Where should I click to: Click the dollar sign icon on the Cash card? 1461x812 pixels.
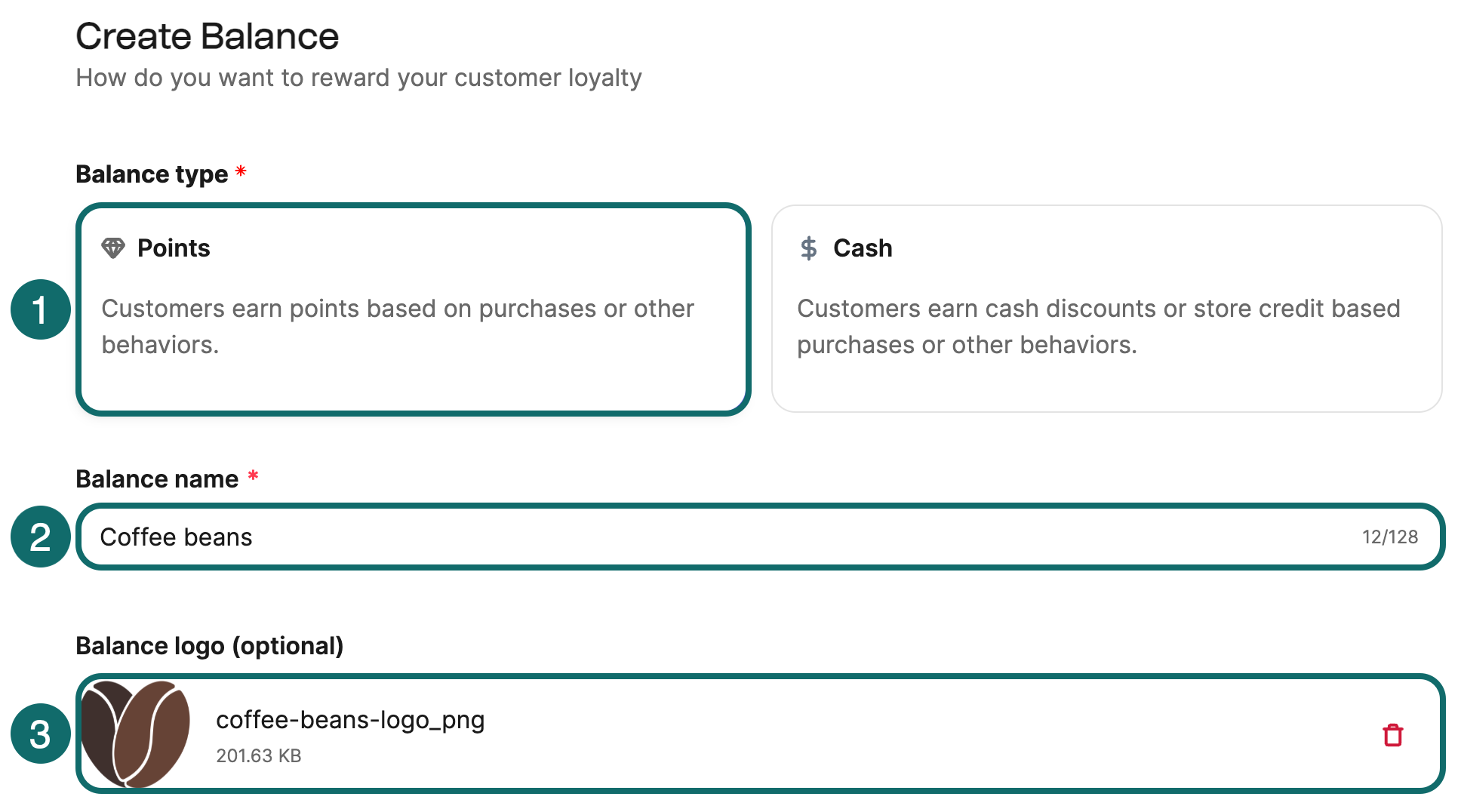(808, 248)
